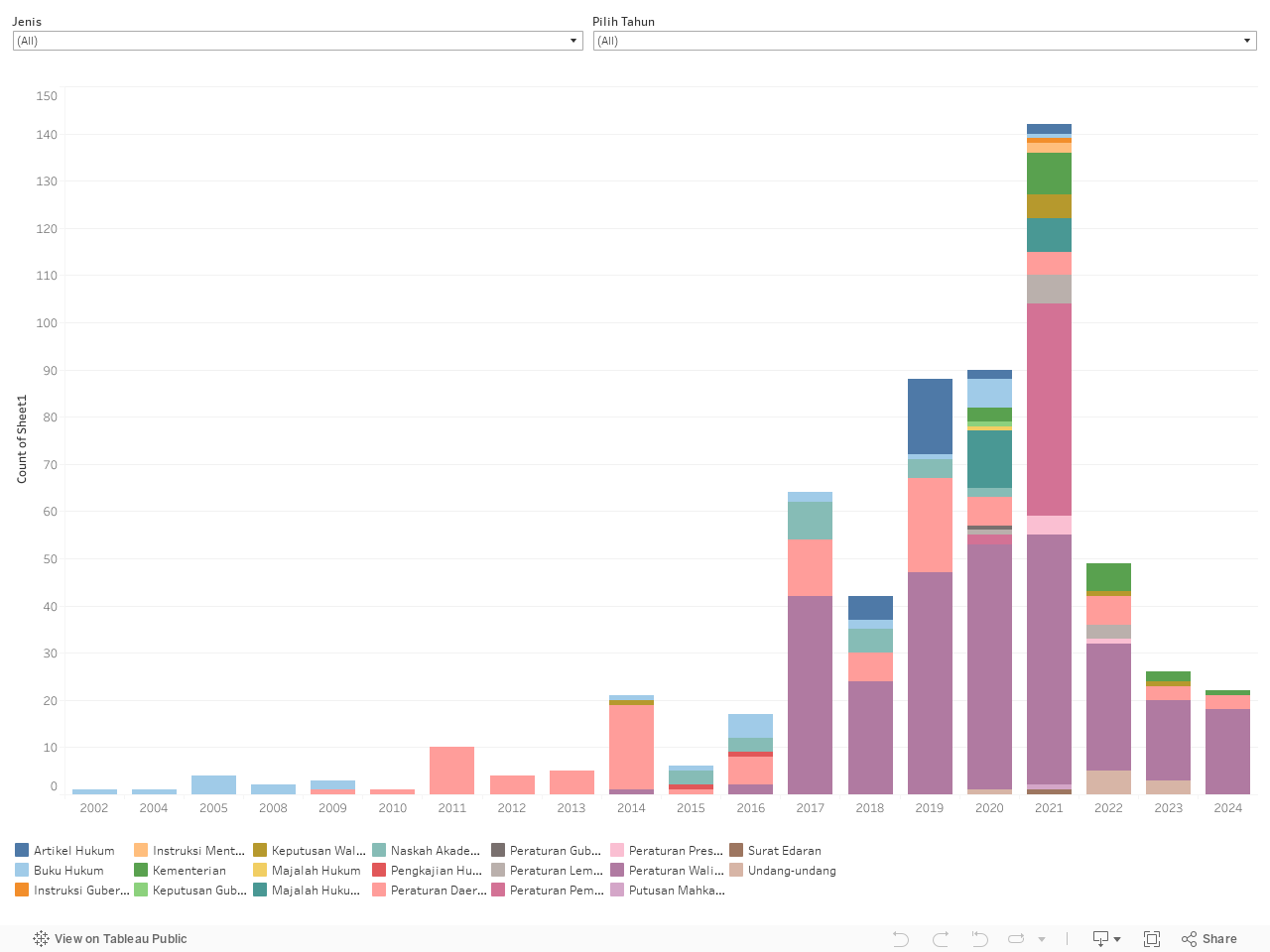Click the light blue 2005 bar
This screenshot has width=1270, height=952.
[213, 784]
